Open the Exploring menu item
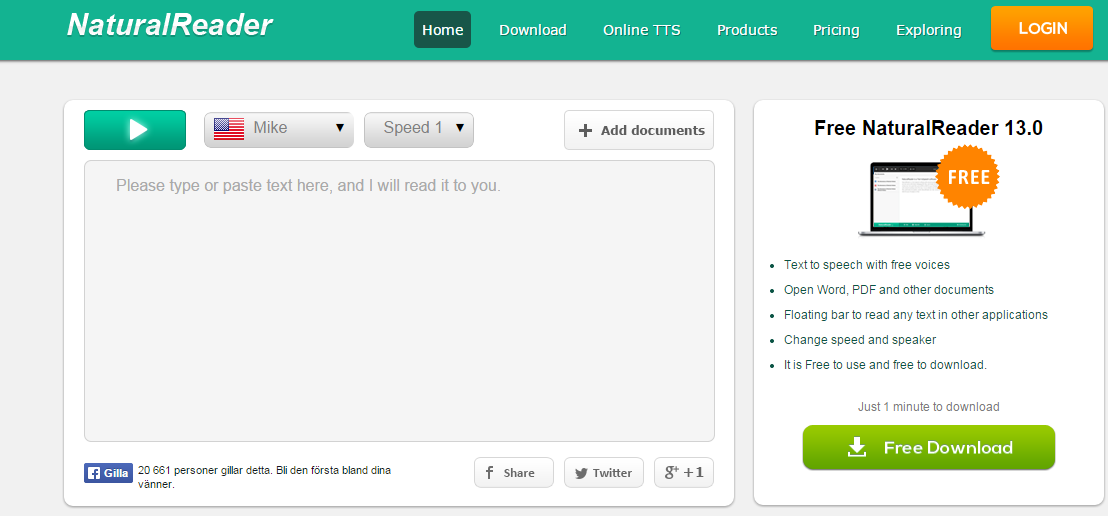The height and width of the screenshot is (516, 1108). (929, 30)
